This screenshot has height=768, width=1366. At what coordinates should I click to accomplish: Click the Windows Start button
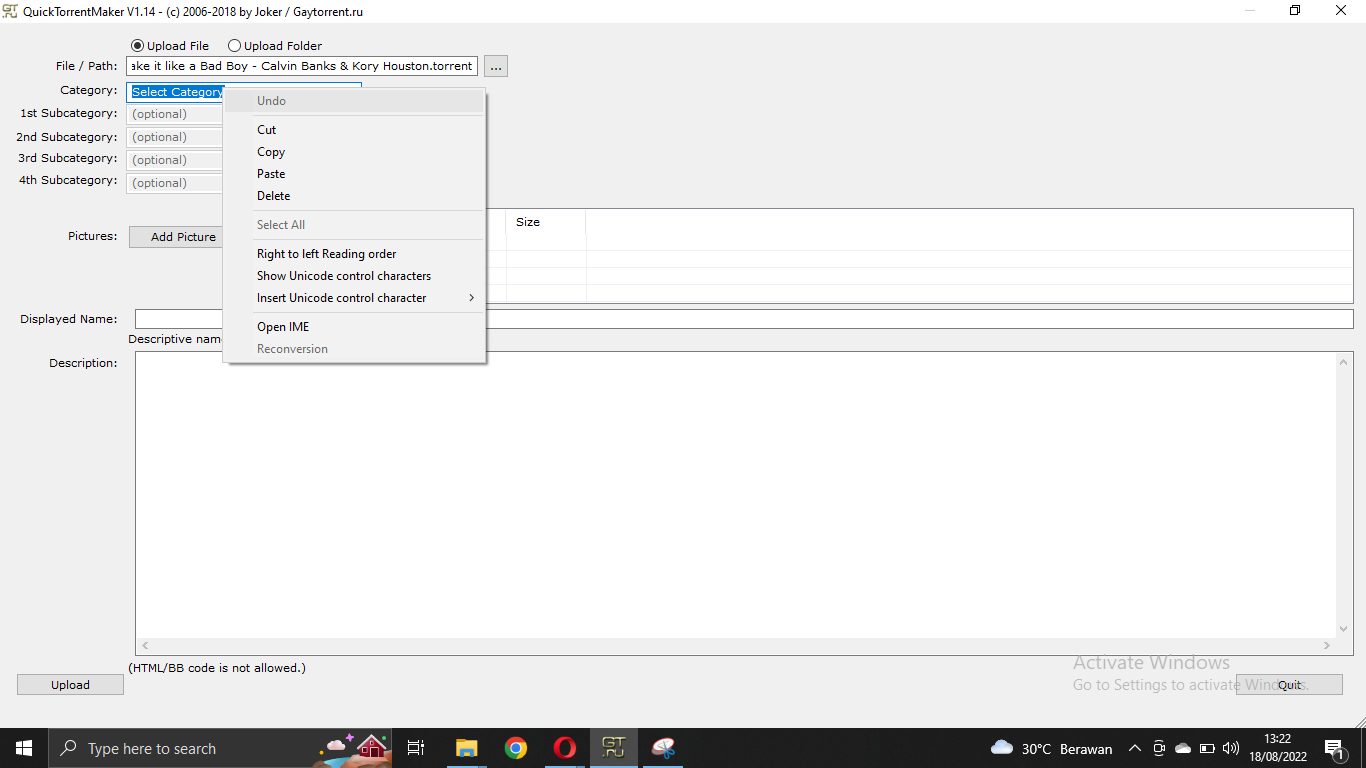[24, 748]
